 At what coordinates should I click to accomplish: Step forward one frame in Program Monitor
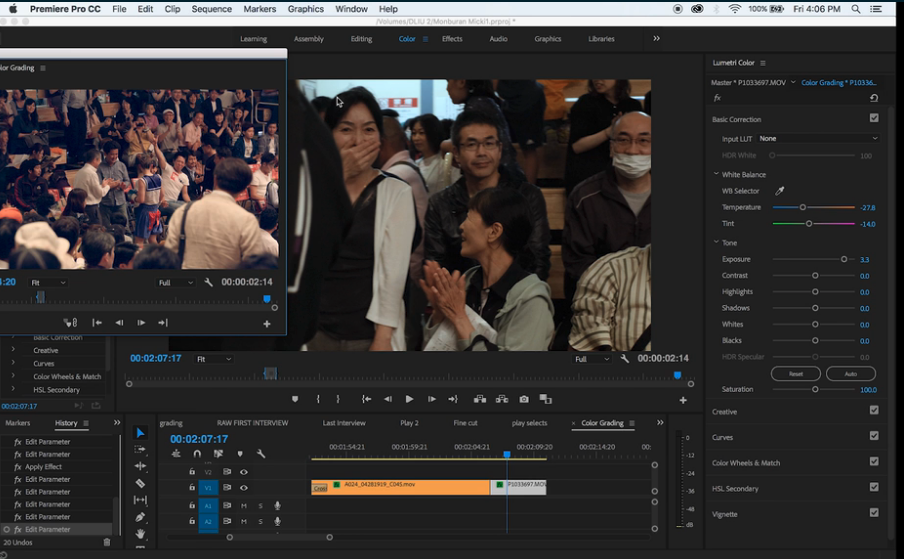(431, 399)
